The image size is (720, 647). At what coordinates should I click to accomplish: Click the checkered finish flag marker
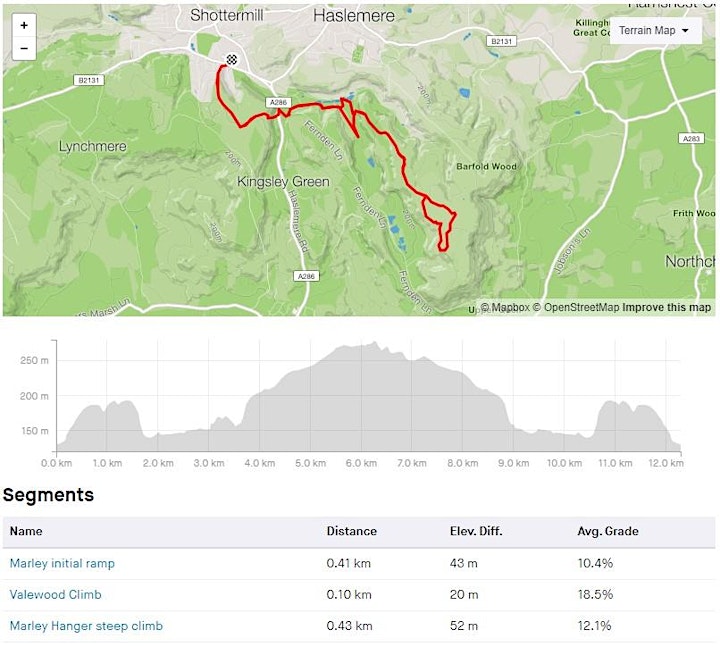(x=231, y=59)
